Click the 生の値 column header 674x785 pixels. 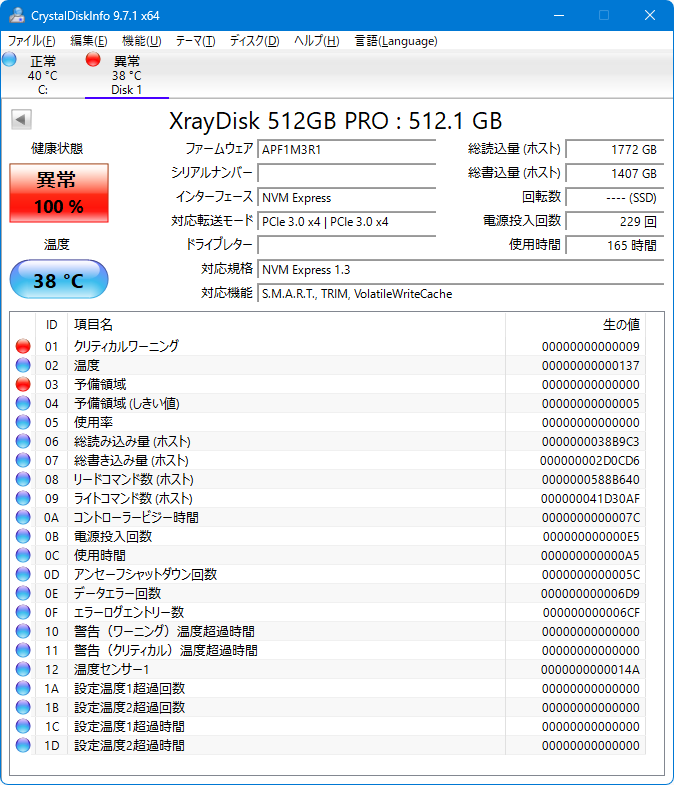pos(576,324)
